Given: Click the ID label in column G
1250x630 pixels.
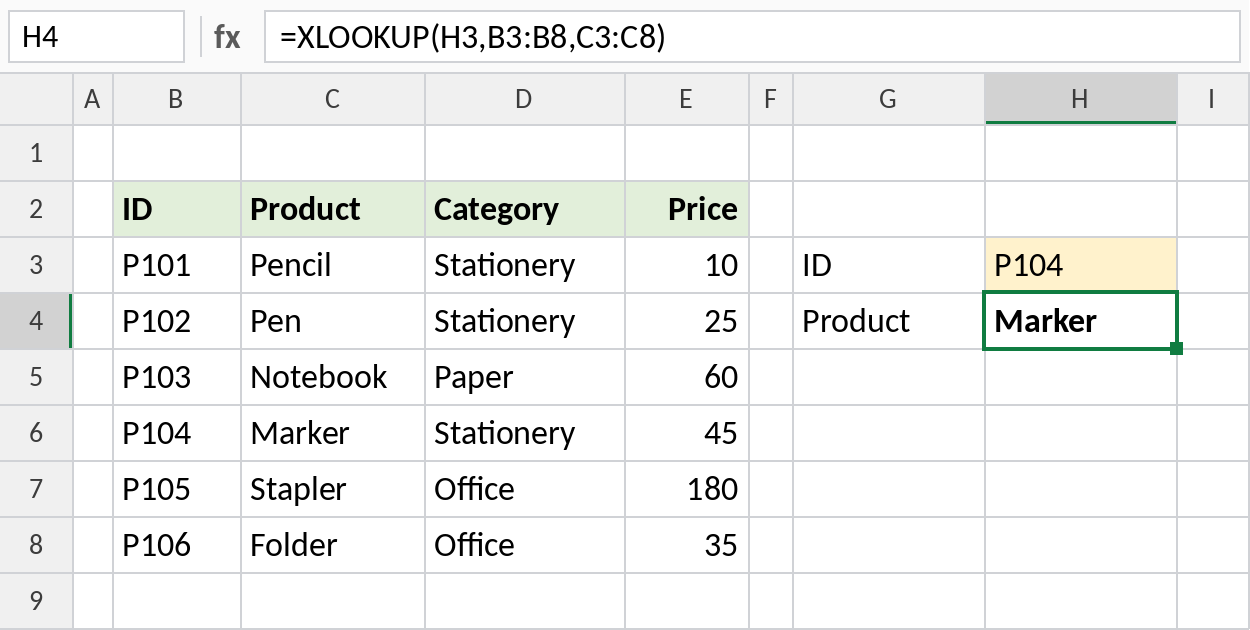Looking at the screenshot, I should [888, 265].
